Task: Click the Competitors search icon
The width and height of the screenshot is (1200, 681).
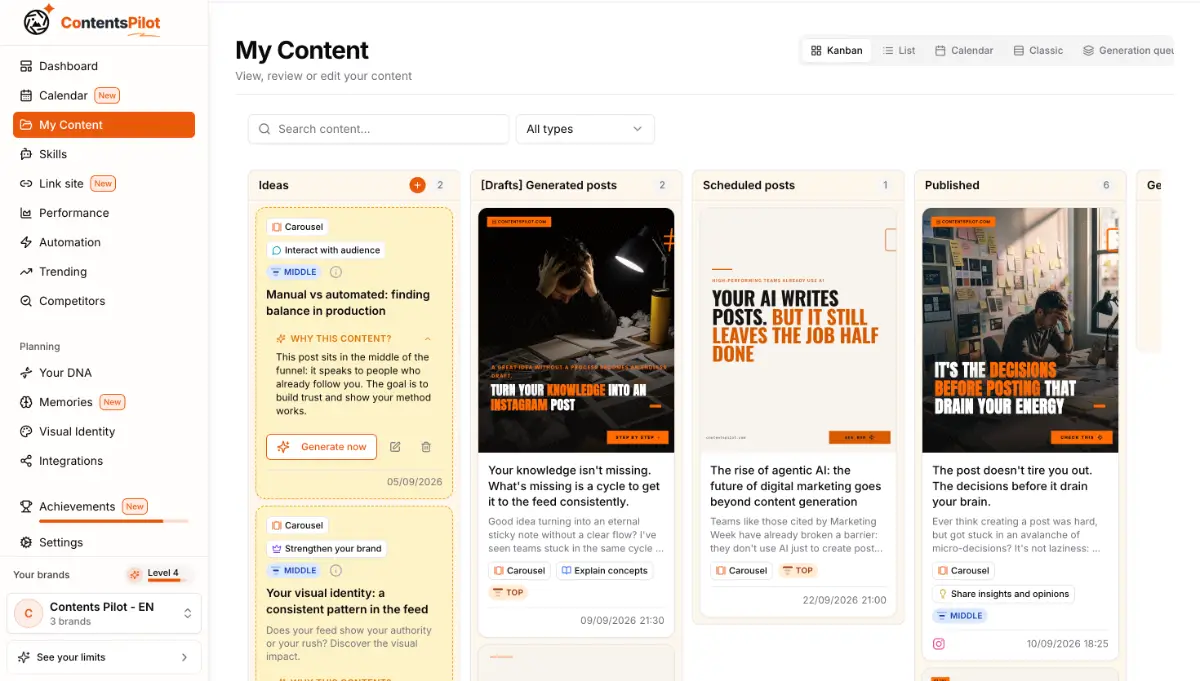Action: coord(27,301)
